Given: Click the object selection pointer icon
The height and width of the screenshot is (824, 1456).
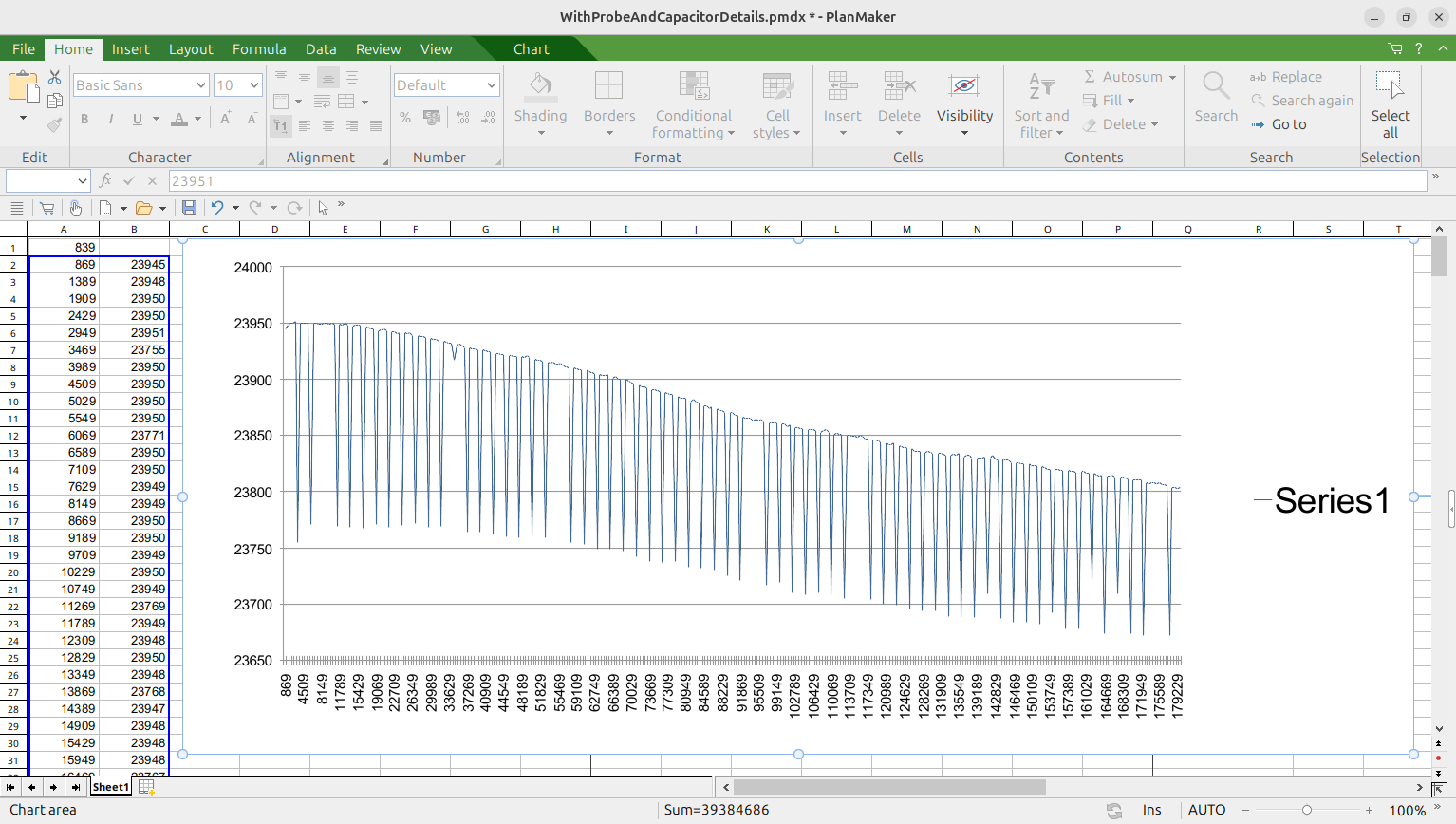Looking at the screenshot, I should point(324,208).
